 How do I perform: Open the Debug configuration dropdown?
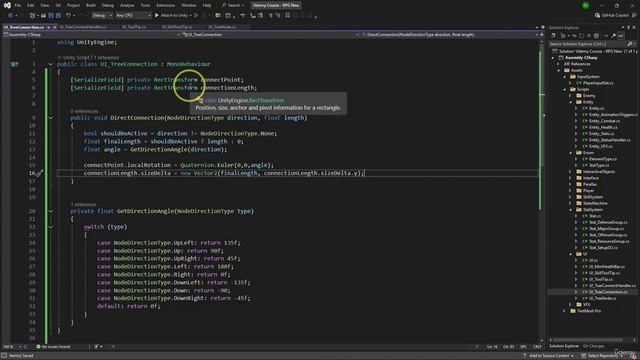point(102,16)
